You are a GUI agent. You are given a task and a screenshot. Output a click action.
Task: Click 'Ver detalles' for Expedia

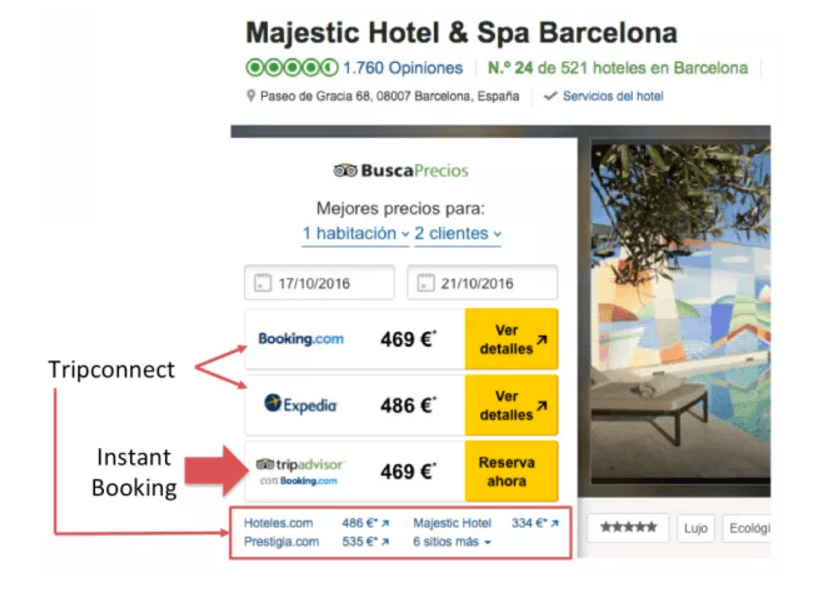click(x=512, y=405)
